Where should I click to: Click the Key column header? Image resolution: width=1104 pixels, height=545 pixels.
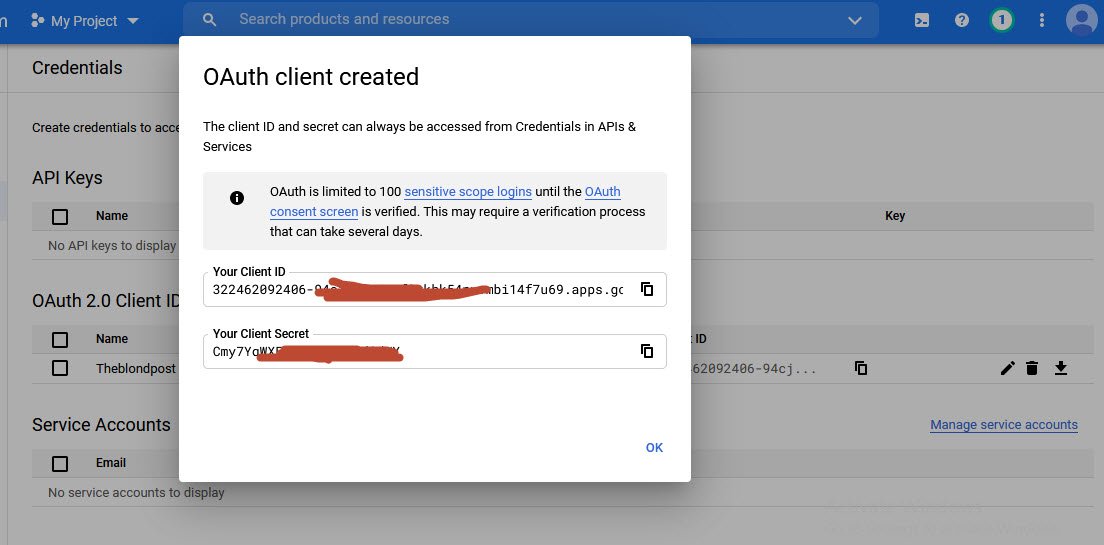point(895,216)
